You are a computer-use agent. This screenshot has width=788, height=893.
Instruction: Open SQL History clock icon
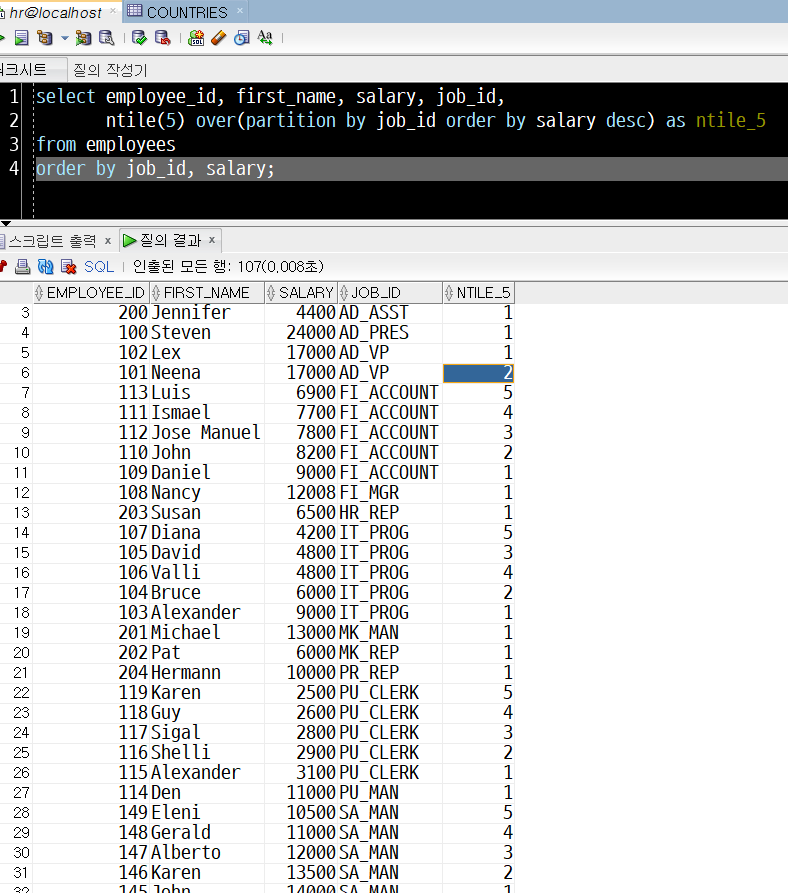241,38
